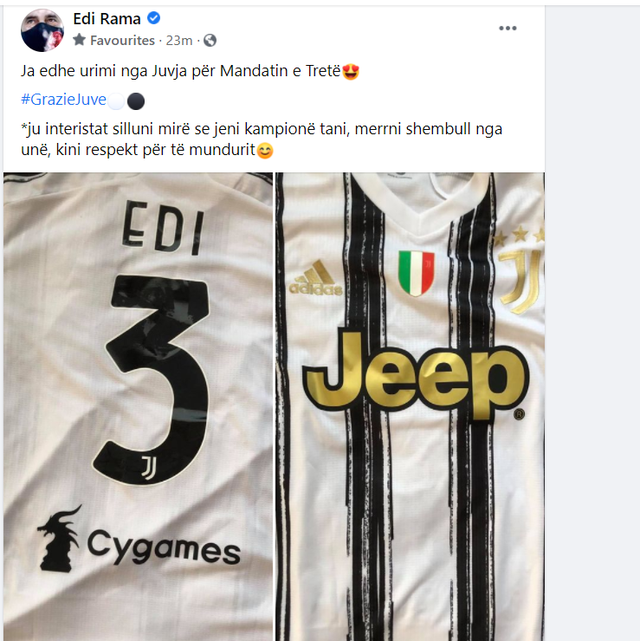This screenshot has height=641, width=640.
Task: Open the left jersey back photo
Action: pos(138,406)
